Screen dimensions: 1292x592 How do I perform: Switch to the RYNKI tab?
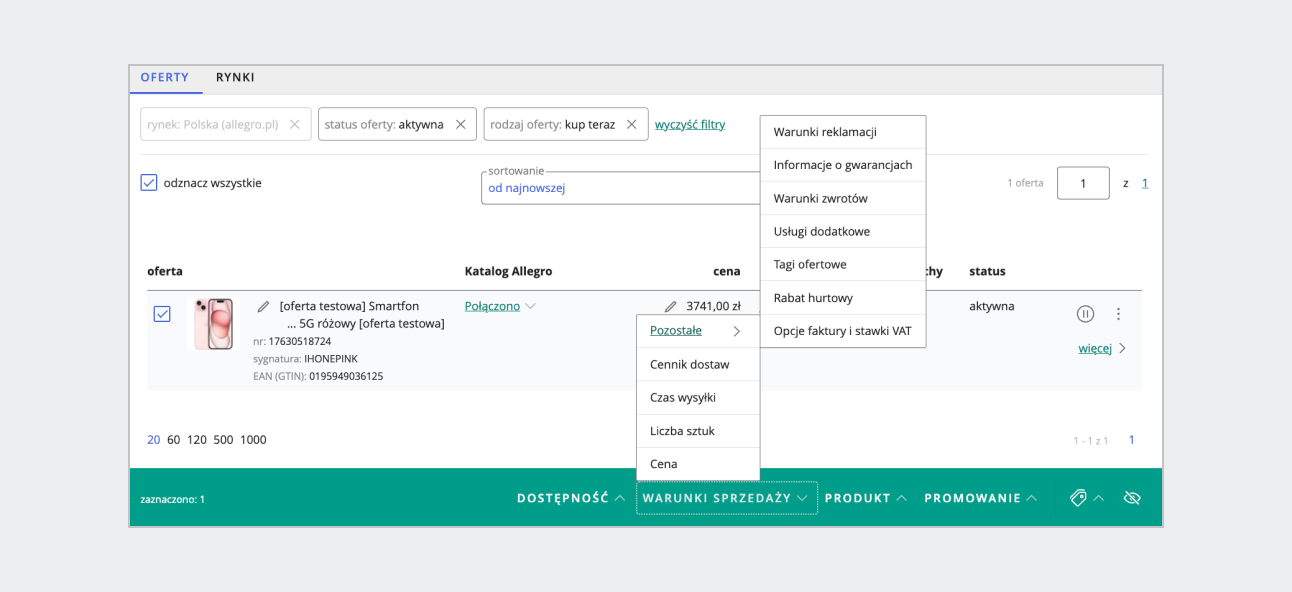pos(235,78)
